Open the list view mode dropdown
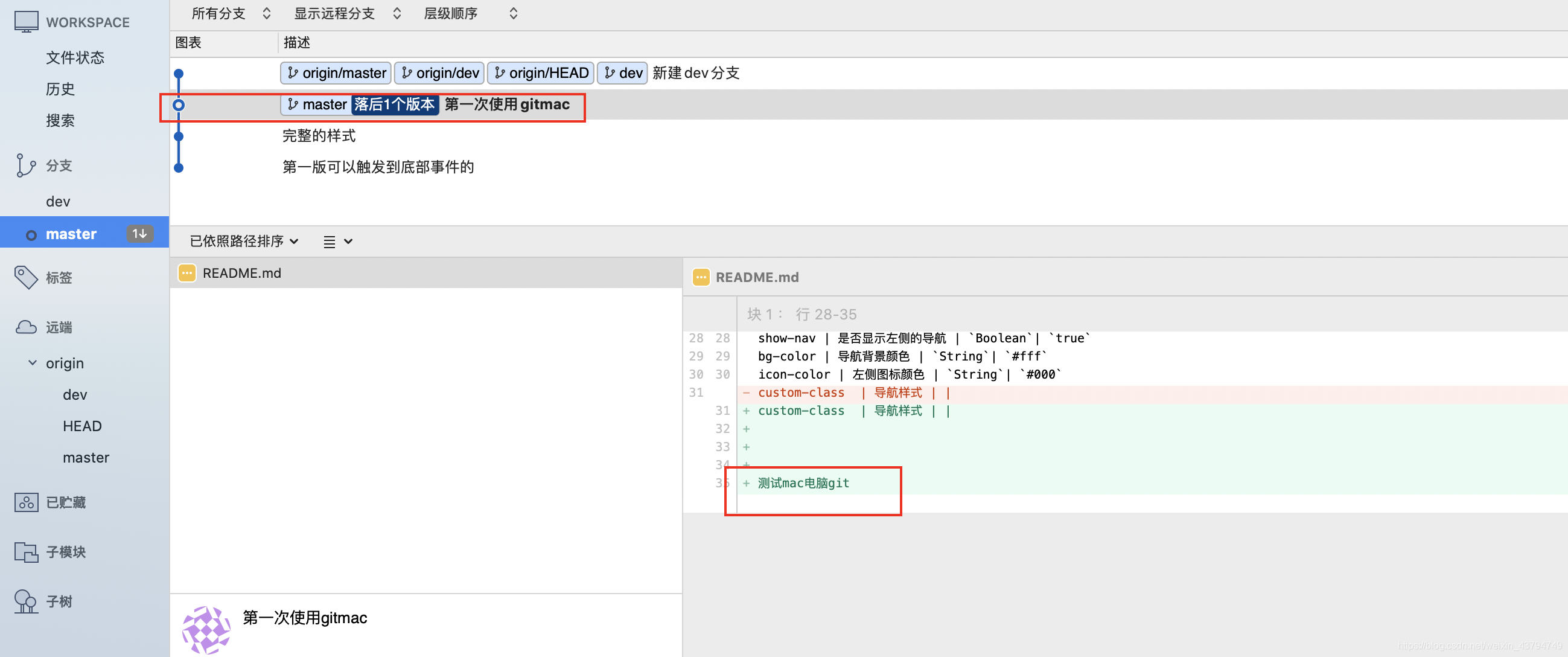The image size is (1568, 657). [x=338, y=242]
